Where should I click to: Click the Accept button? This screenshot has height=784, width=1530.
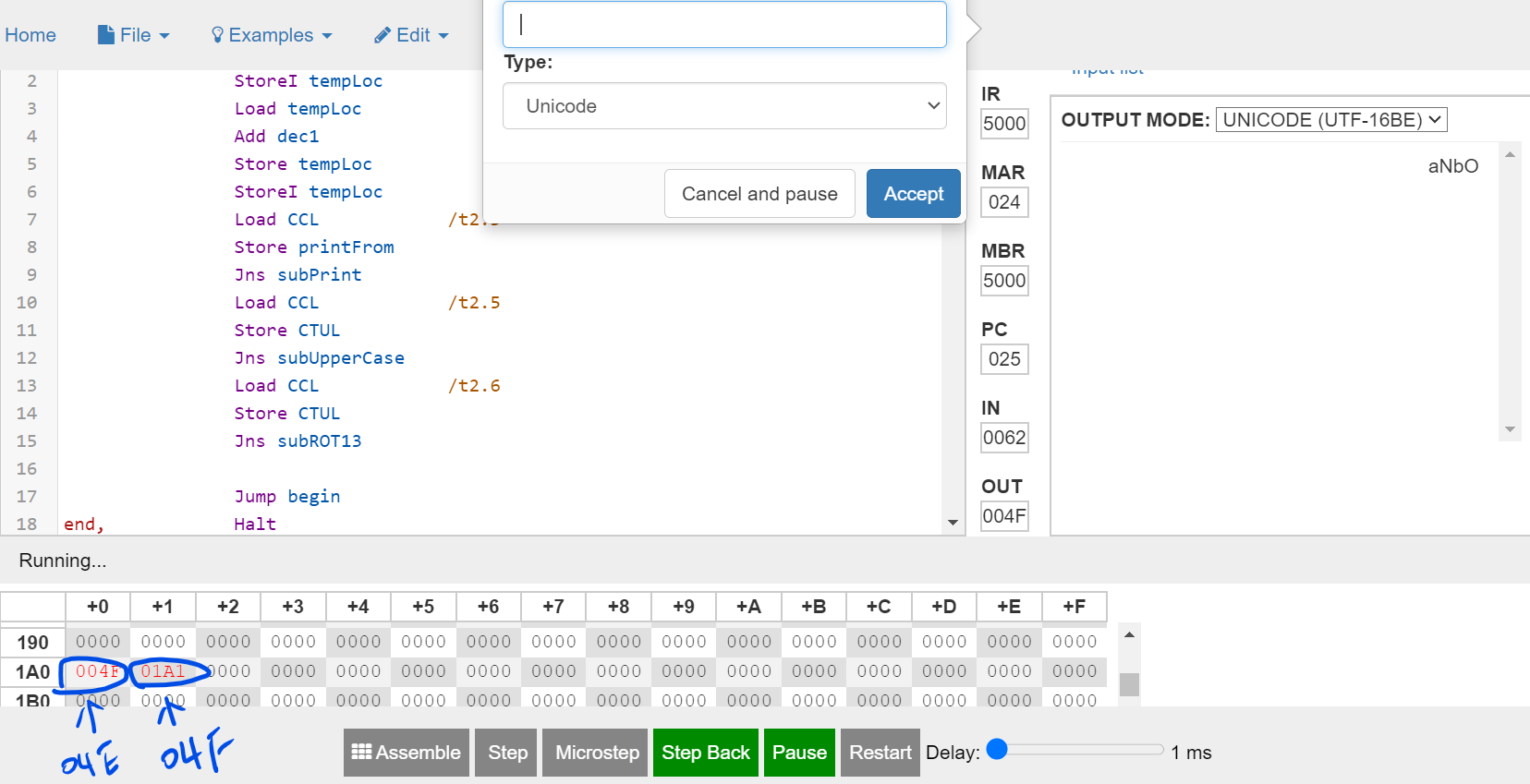click(x=914, y=194)
